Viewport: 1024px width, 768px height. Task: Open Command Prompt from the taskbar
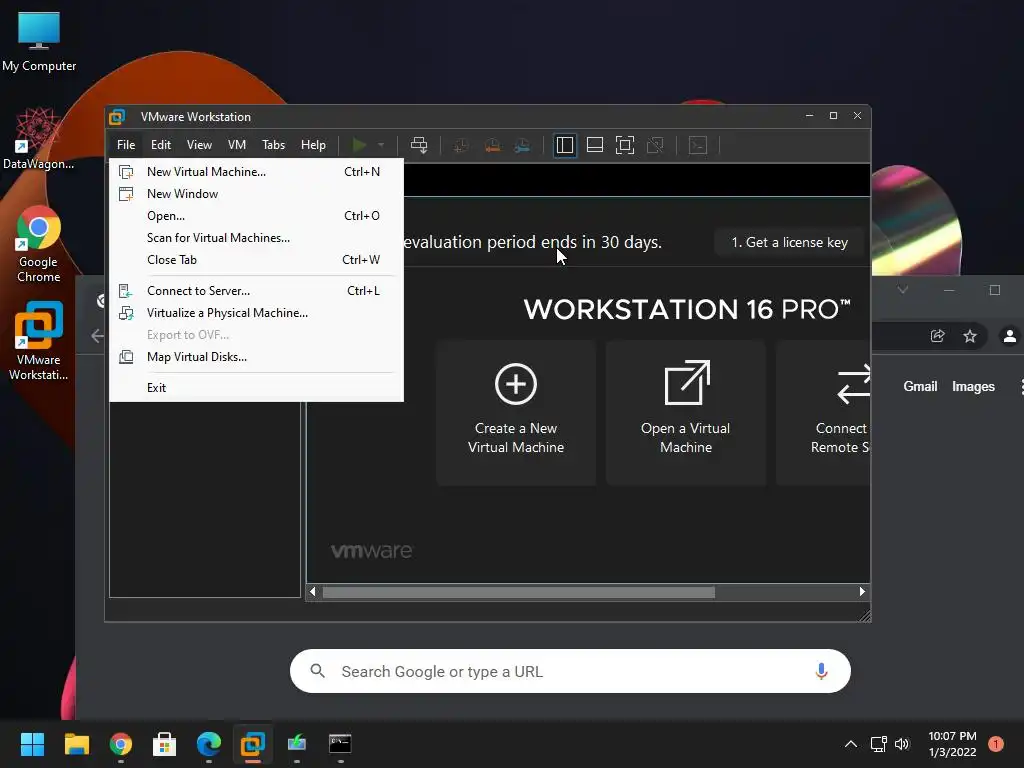click(x=340, y=744)
